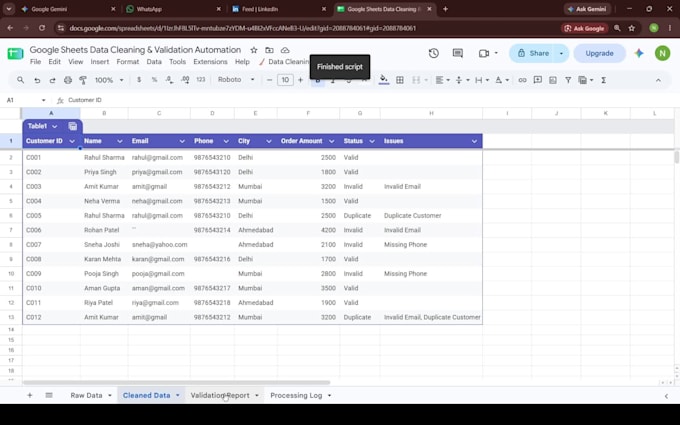The height and width of the screenshot is (425, 680).
Task: Decrease font size
Action: 269,80
